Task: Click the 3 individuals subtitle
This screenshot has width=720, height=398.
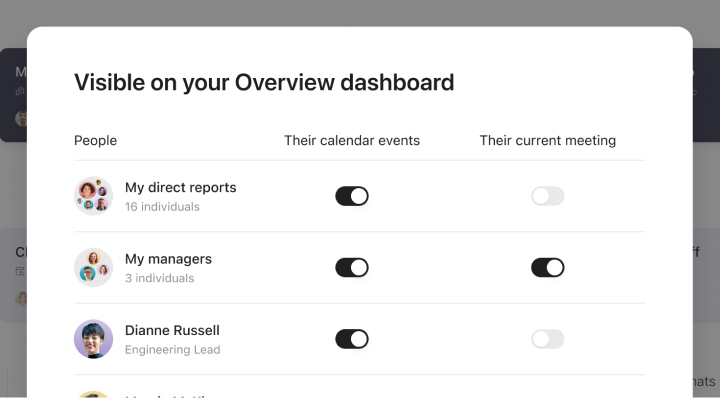Action: coord(159,279)
